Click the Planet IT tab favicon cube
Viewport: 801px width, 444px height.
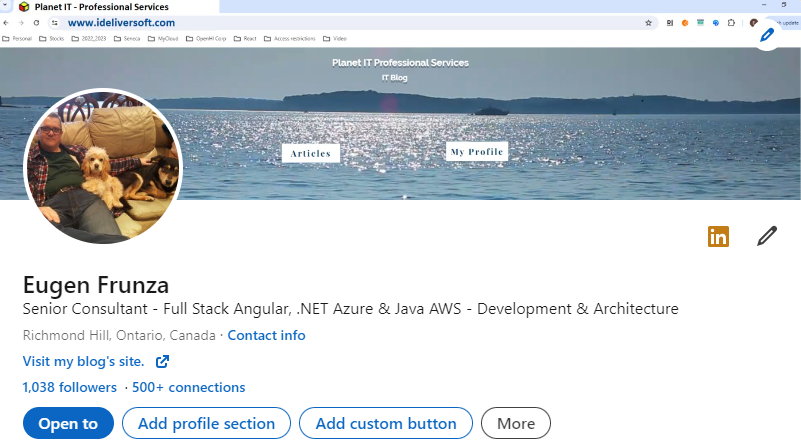click(24, 7)
